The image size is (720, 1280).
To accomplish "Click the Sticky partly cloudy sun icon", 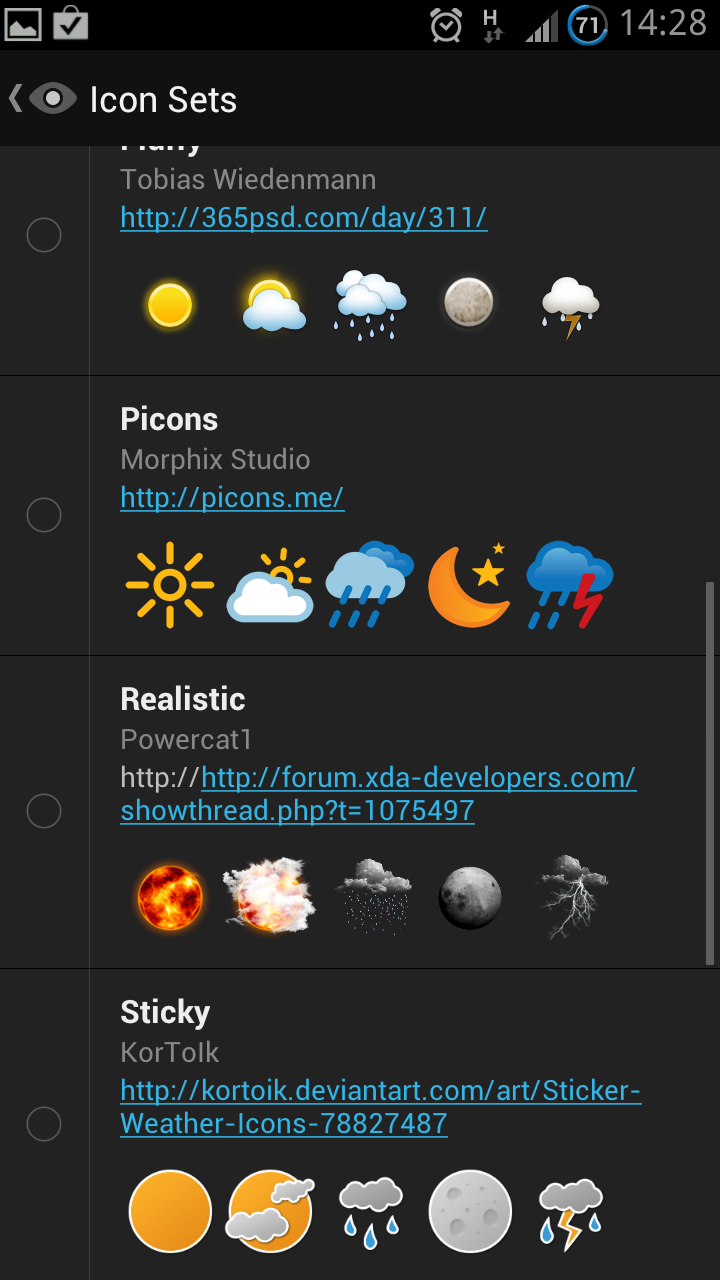I will pyautogui.click(x=270, y=1211).
